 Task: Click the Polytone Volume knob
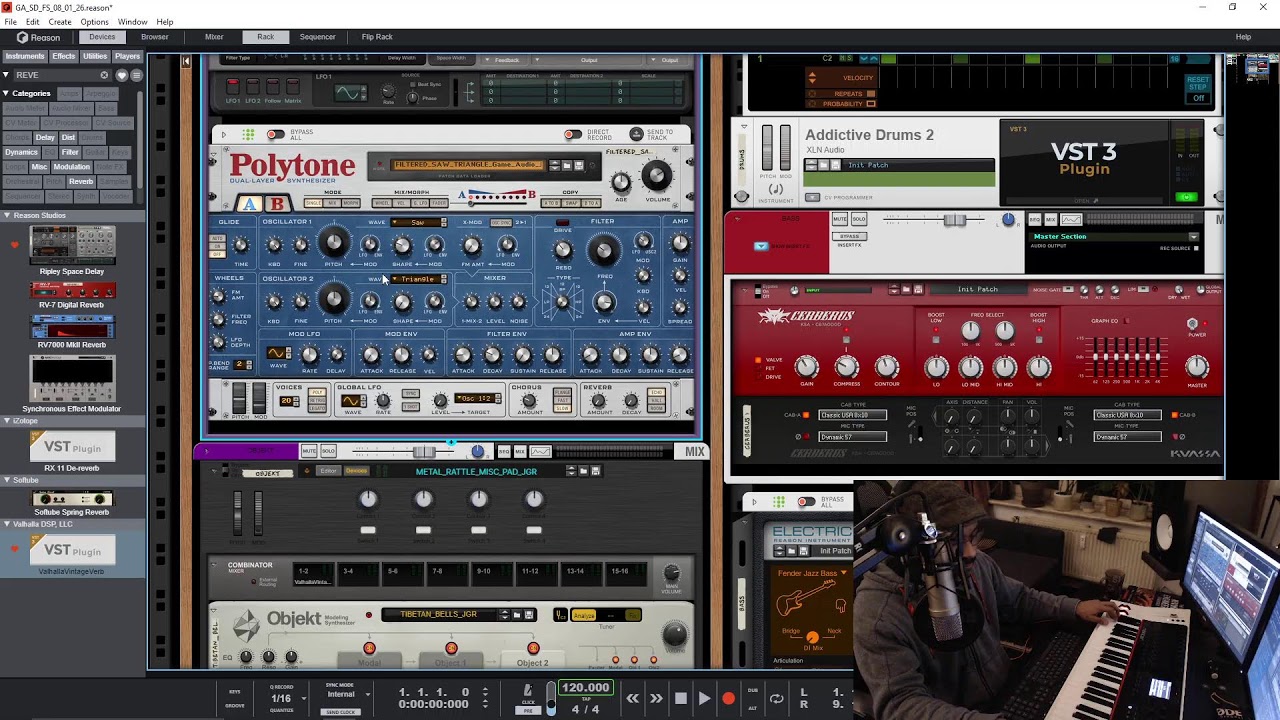click(656, 176)
